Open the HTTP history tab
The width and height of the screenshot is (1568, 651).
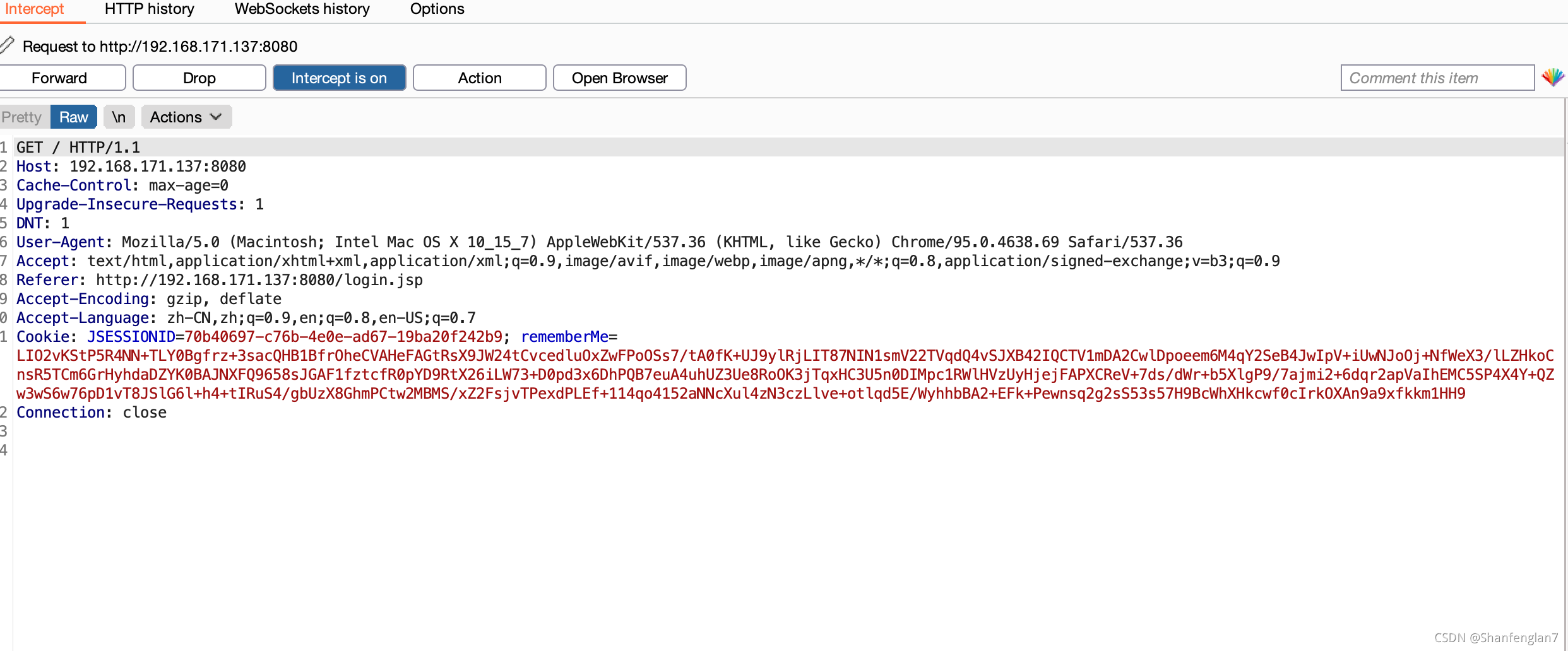click(x=150, y=9)
